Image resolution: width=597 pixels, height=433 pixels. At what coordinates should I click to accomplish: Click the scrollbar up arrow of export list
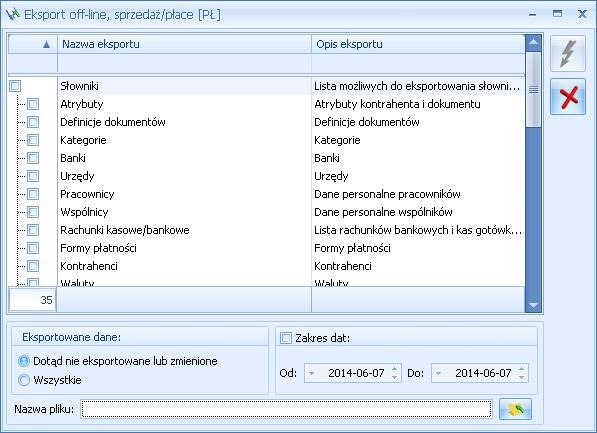click(533, 42)
